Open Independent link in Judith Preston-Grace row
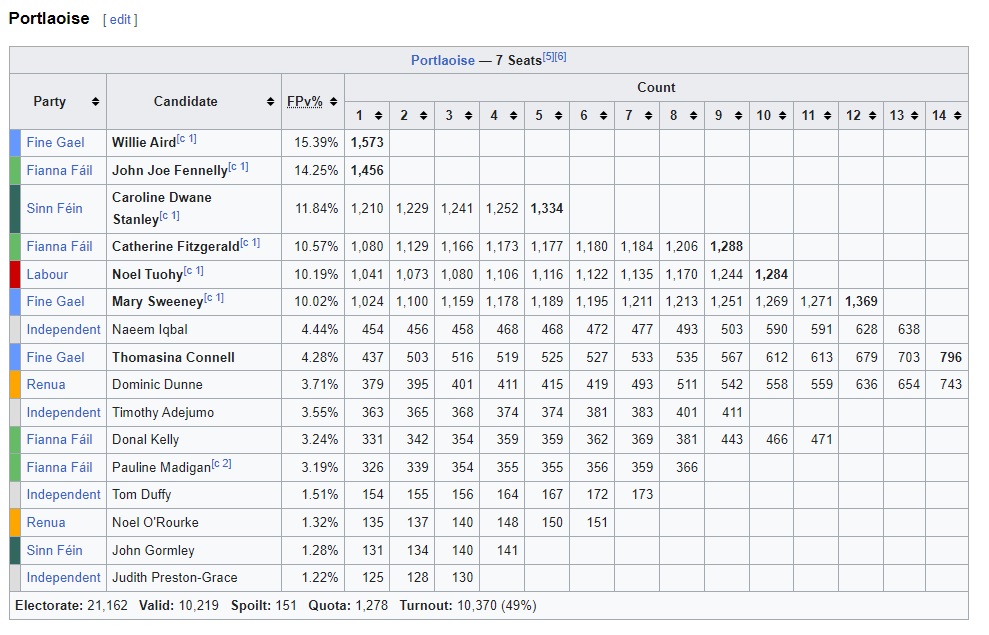 (x=64, y=577)
